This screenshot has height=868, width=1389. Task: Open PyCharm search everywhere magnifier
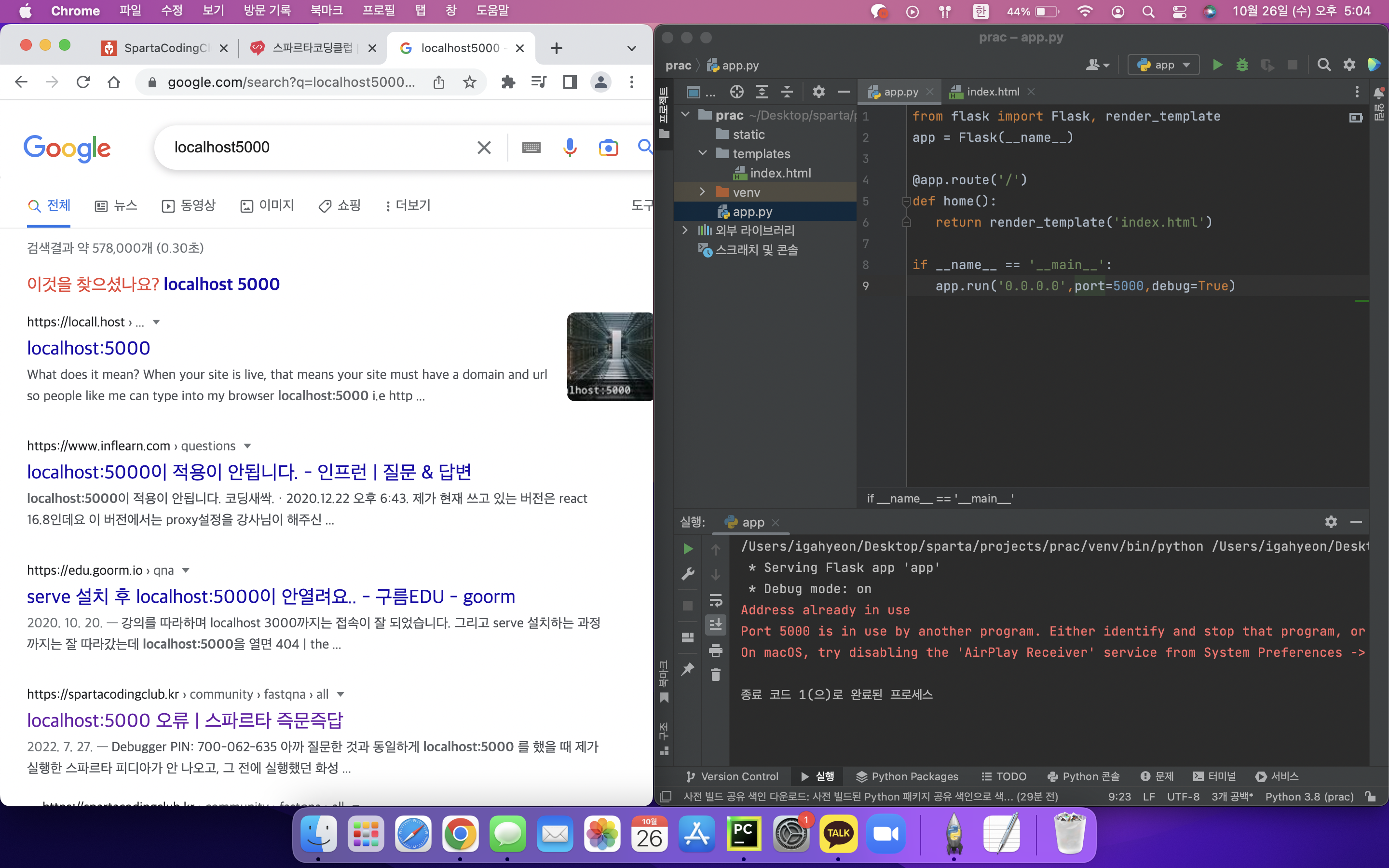click(1324, 65)
